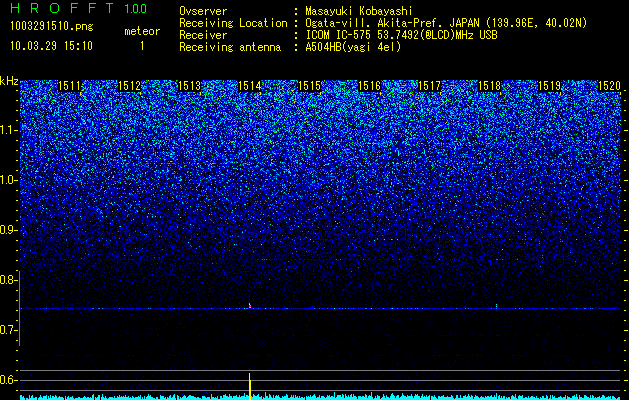
Task: Click the 1517 time marker
Action: tap(429, 86)
